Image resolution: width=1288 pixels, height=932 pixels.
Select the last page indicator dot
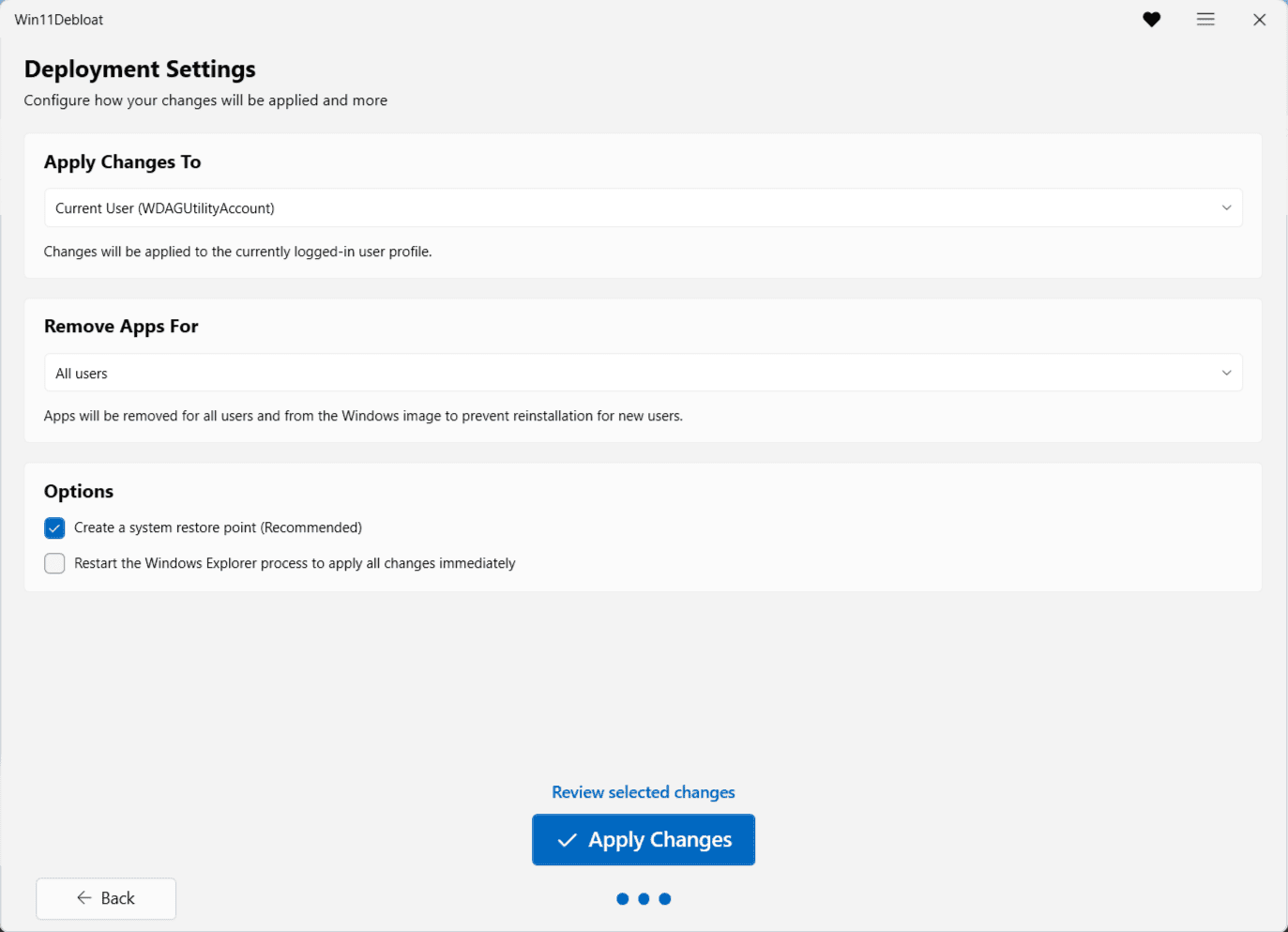point(665,899)
